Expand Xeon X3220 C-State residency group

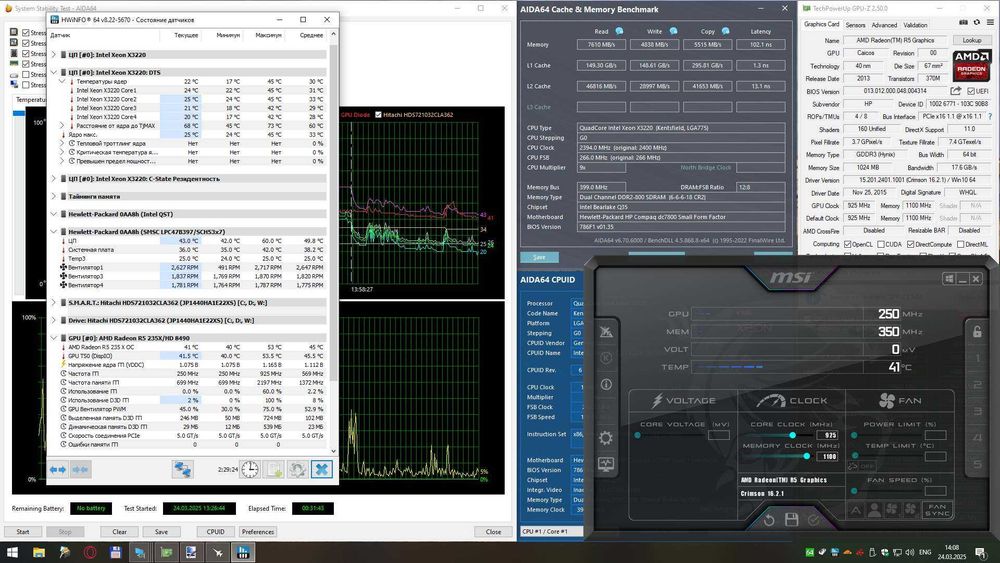click(54, 179)
